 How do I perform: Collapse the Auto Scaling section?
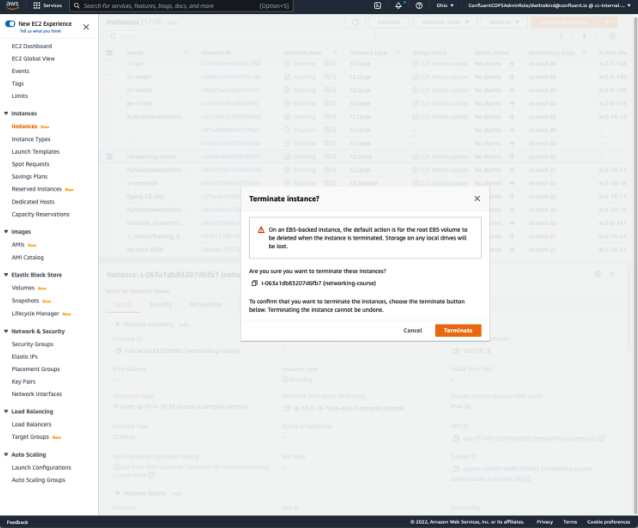[6, 455]
